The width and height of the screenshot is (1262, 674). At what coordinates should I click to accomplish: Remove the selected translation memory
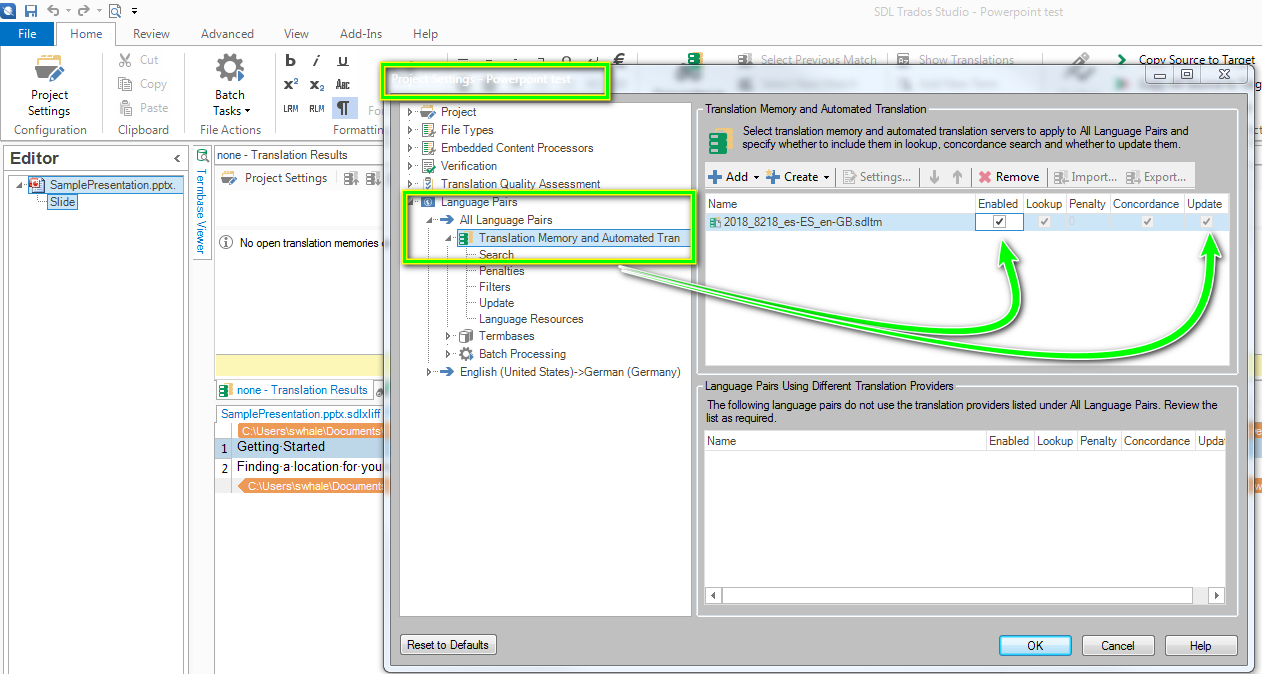coord(1009,177)
